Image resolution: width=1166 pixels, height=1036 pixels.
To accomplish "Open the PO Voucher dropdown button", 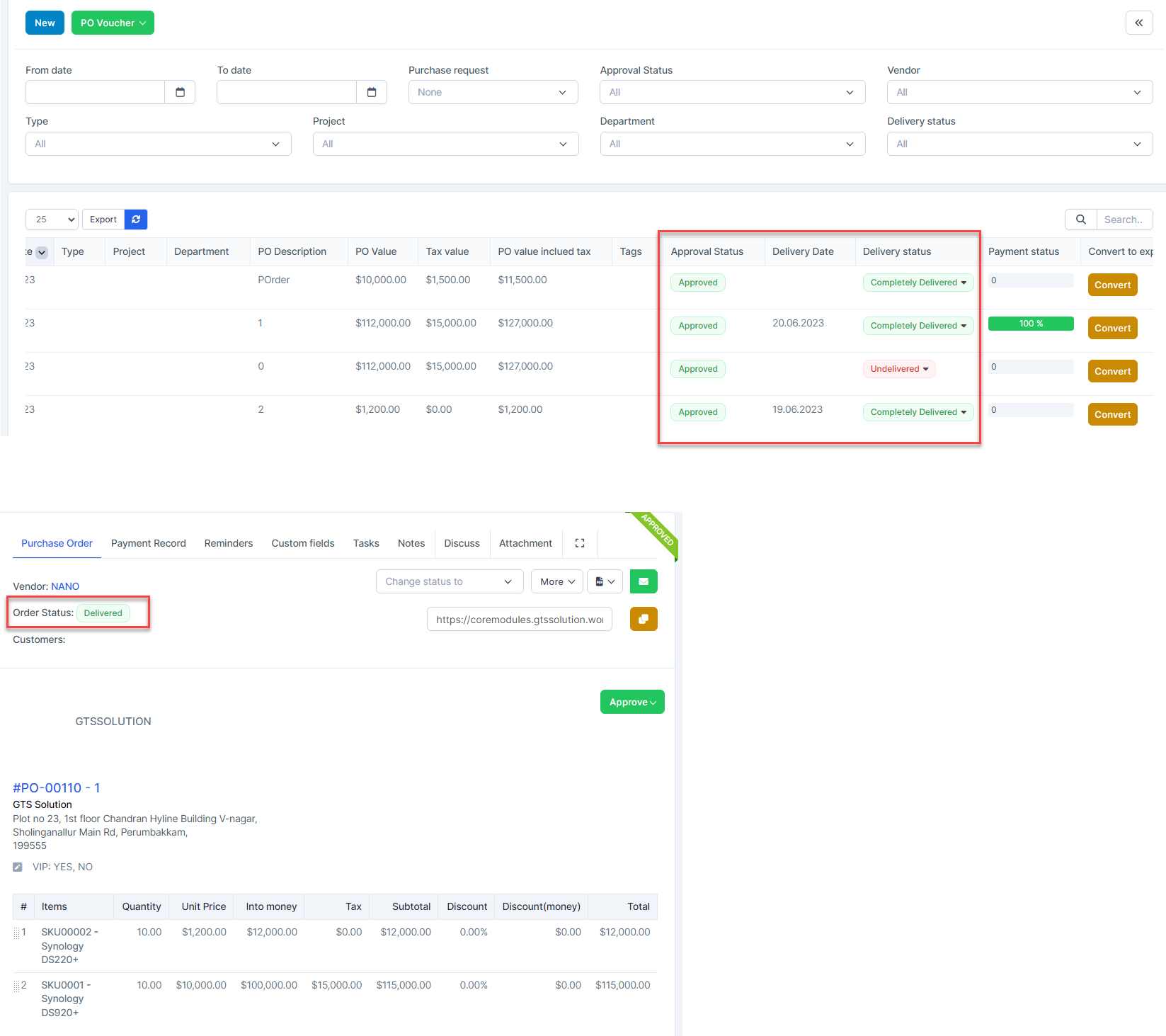I will coord(113,23).
